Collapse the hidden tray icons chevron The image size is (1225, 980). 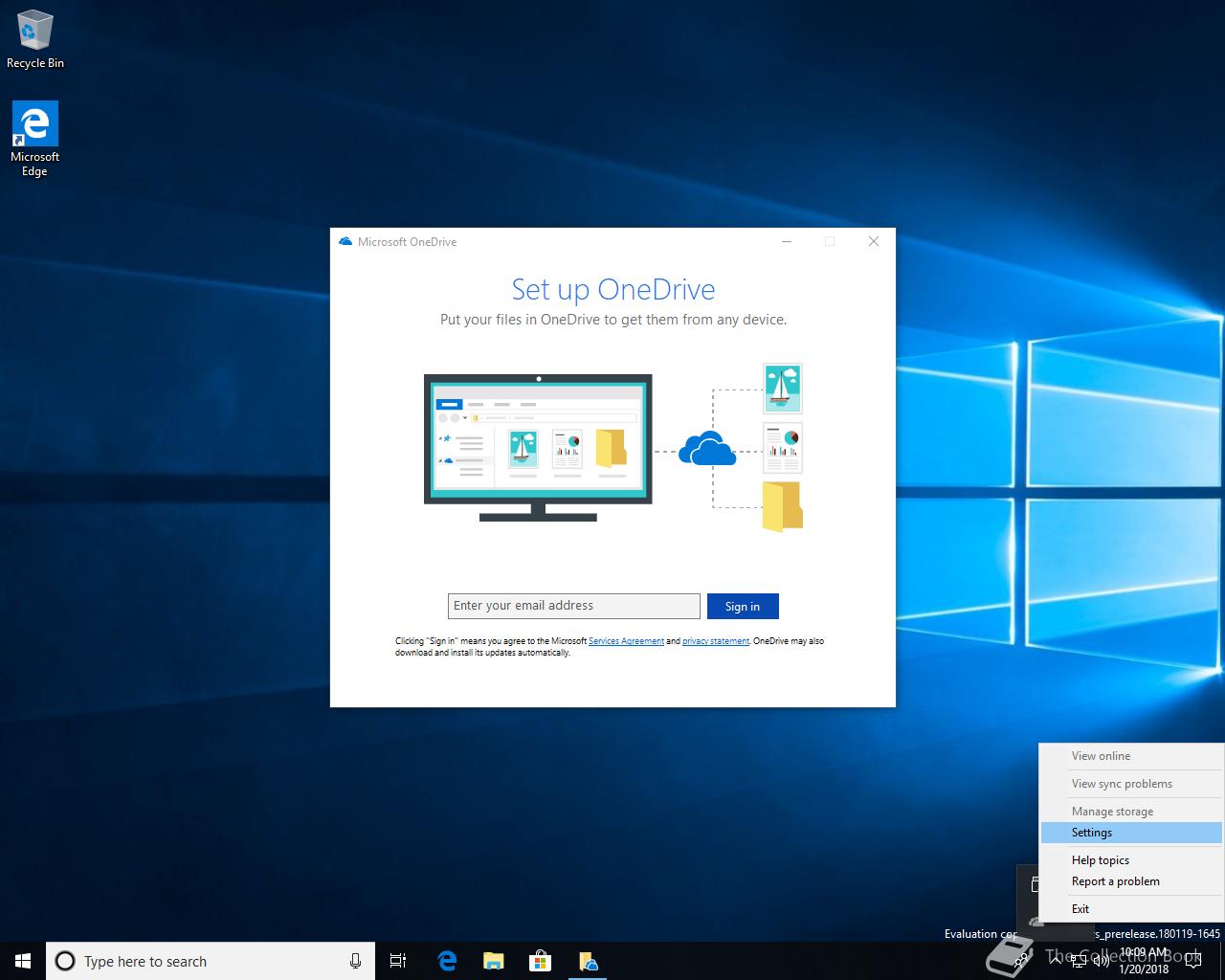point(1055,961)
